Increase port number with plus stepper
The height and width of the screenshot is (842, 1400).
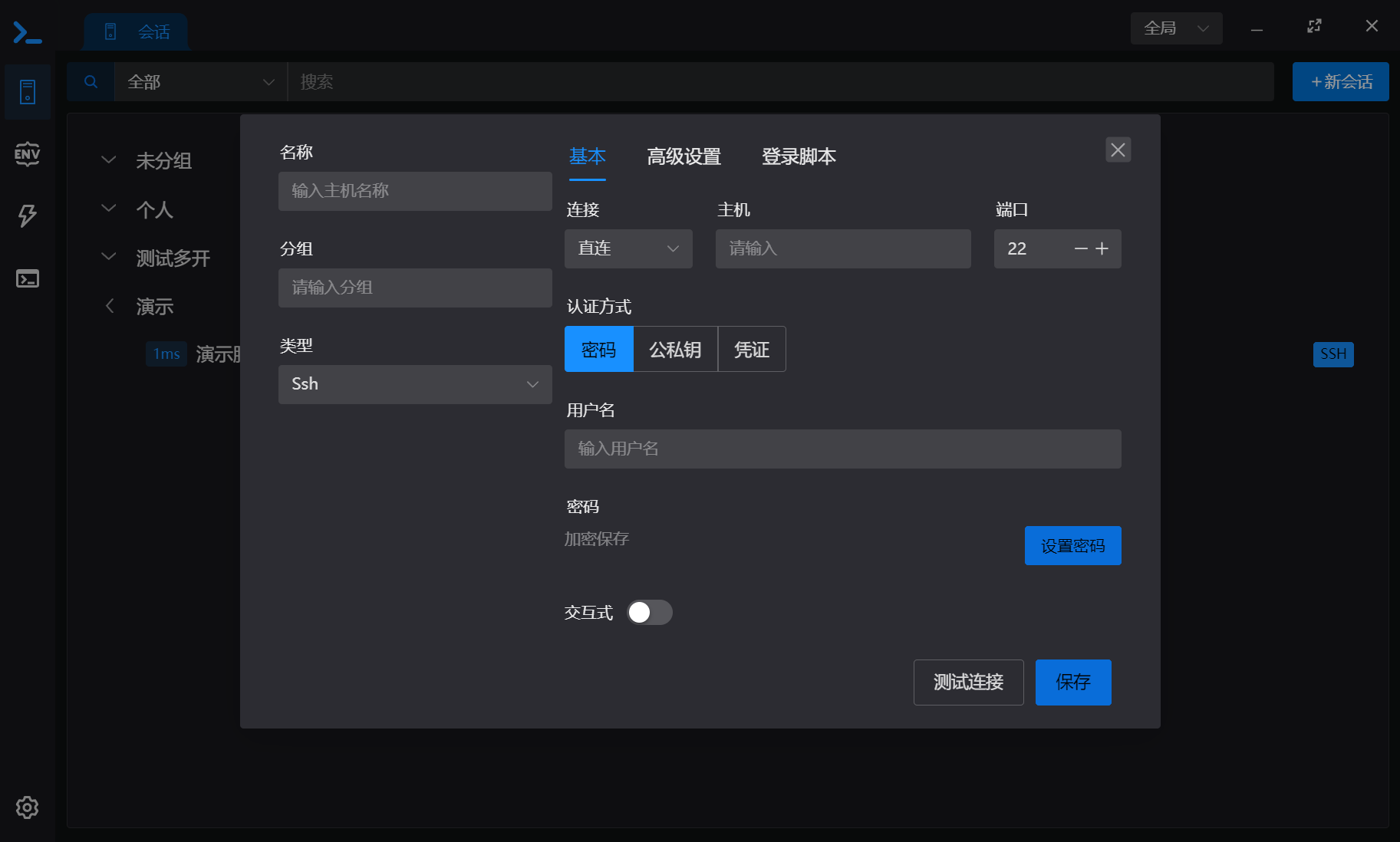[x=1102, y=248]
